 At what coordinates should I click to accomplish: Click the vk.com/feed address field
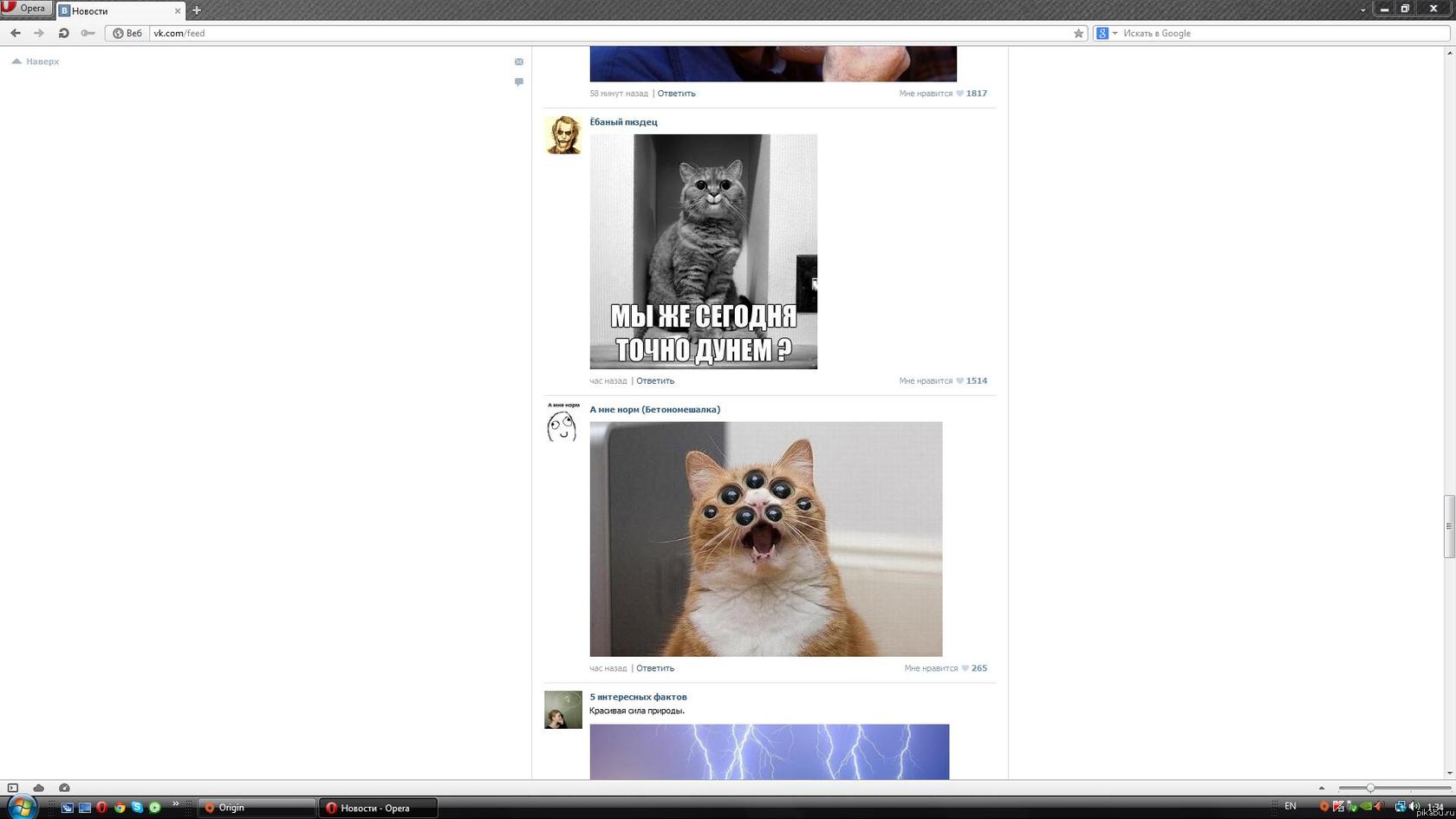click(x=607, y=33)
